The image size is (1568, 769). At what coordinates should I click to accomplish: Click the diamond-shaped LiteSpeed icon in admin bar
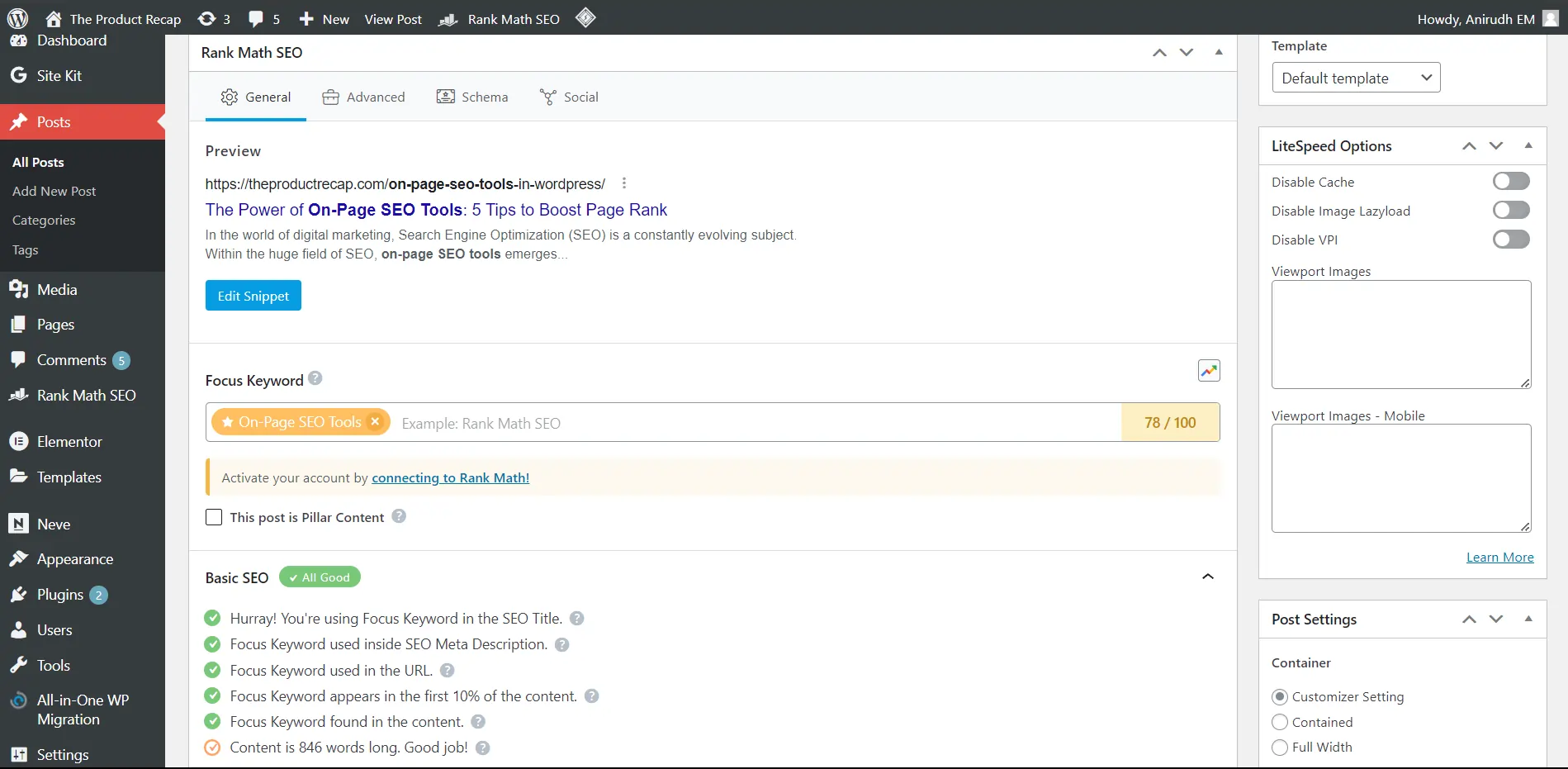coord(585,17)
